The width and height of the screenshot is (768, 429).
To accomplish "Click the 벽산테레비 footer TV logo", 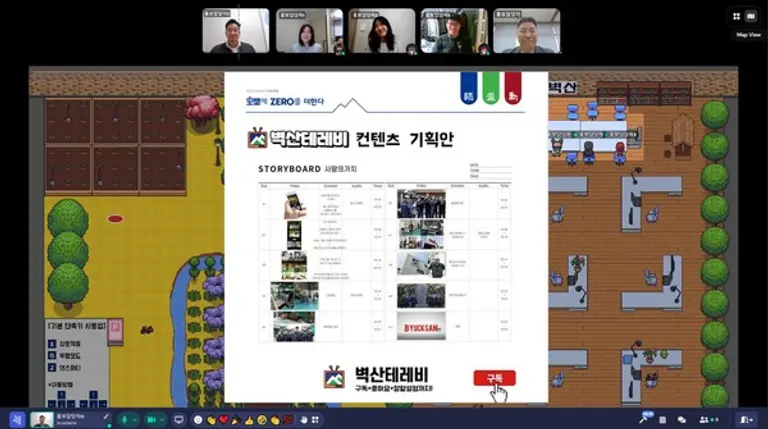I will 335,378.
